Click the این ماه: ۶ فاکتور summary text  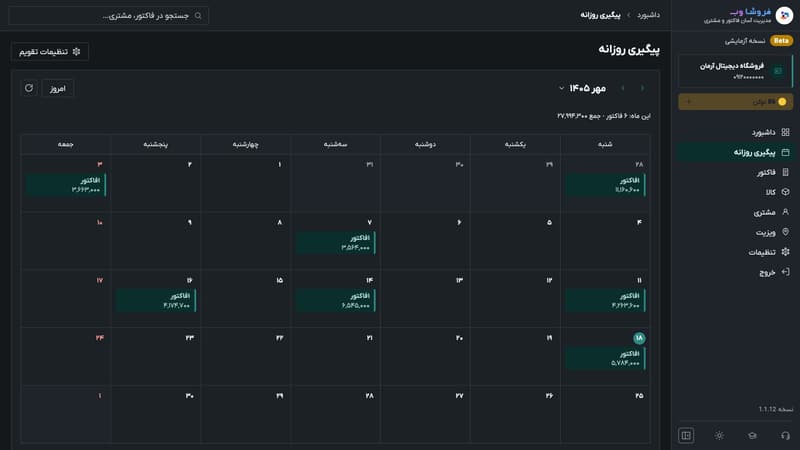pos(604,116)
